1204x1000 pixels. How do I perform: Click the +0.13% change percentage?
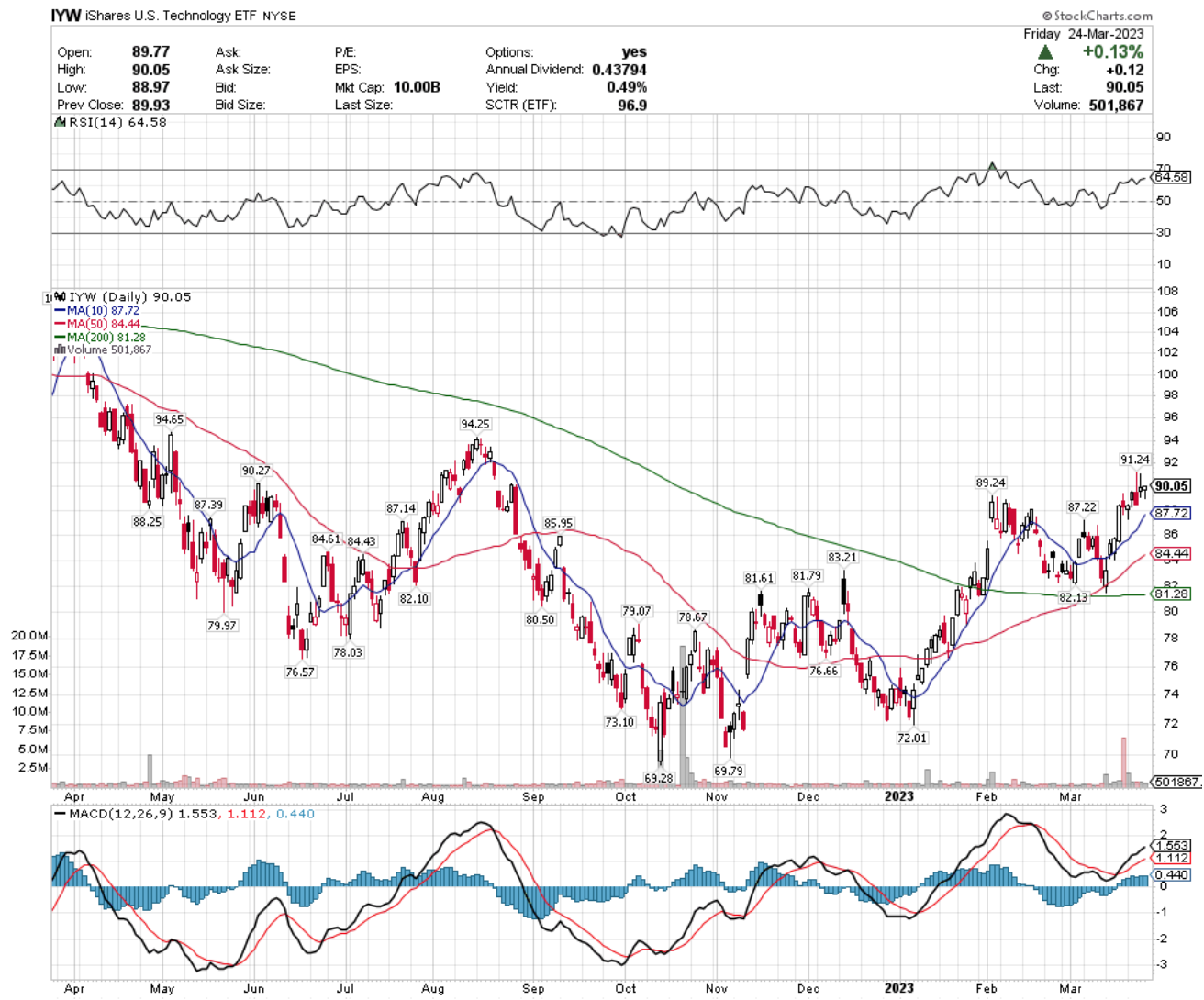[x=1112, y=51]
